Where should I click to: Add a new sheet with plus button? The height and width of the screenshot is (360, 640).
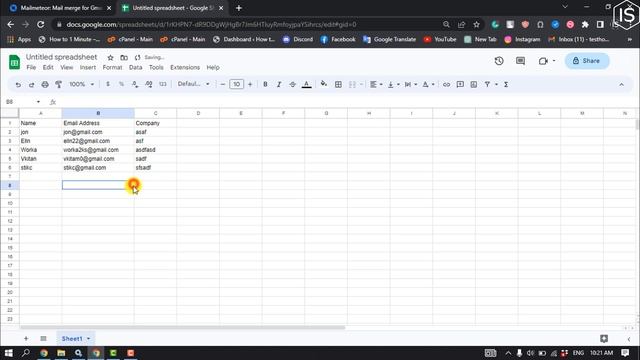[26, 338]
